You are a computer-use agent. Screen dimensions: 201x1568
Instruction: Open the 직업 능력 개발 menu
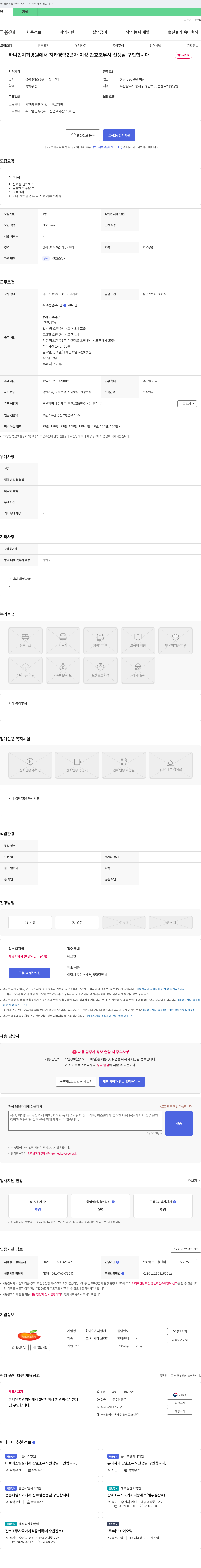(137, 32)
